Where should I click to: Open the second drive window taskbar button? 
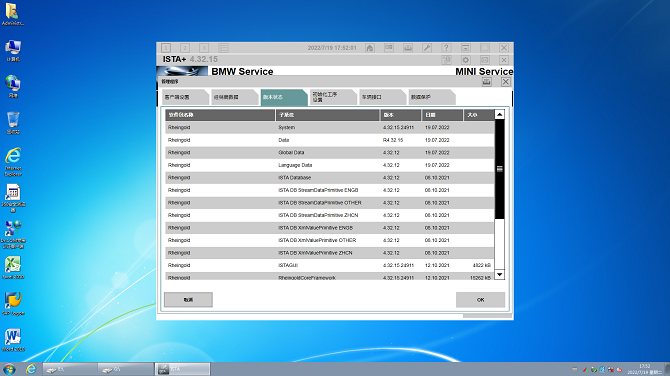tap(126, 369)
